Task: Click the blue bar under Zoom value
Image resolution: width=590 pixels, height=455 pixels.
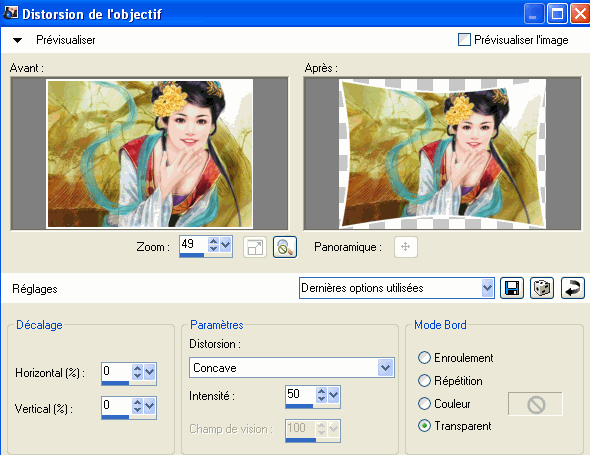Action: [x=192, y=255]
